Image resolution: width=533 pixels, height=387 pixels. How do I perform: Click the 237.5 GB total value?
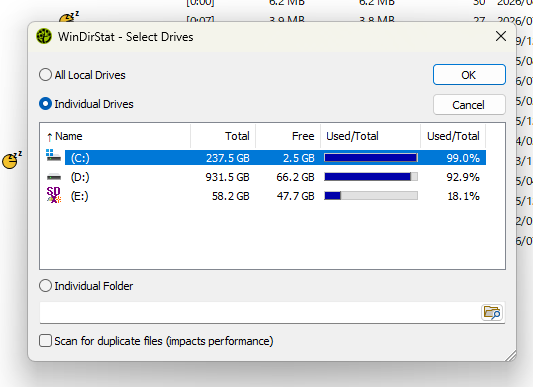point(228,158)
